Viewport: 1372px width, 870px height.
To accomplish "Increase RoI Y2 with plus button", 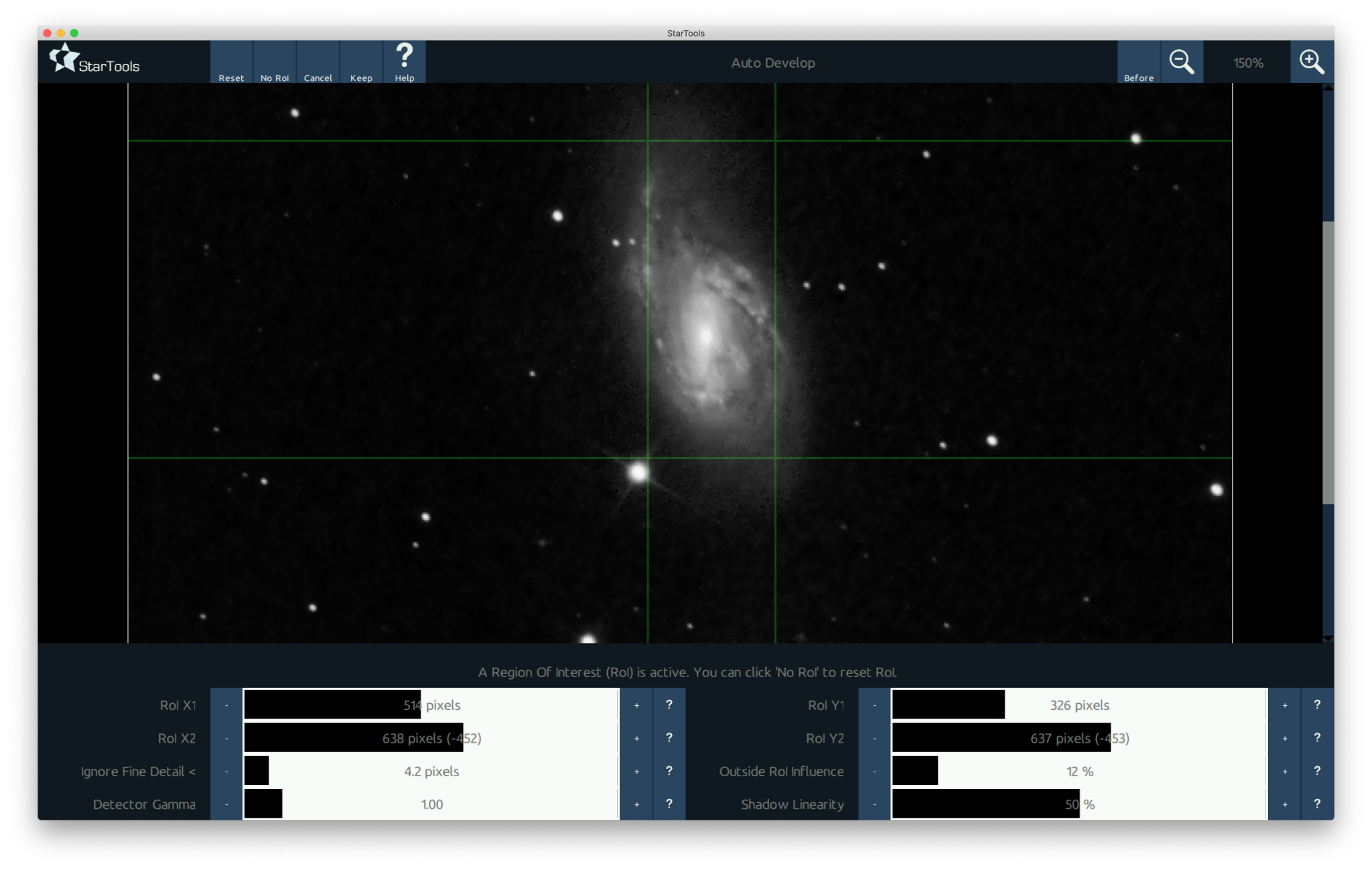I will click(1284, 738).
